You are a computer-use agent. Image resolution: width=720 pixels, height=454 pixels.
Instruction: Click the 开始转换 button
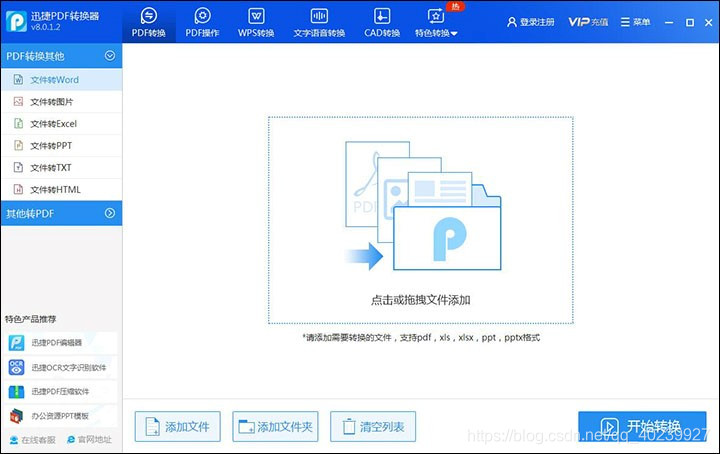point(642,426)
